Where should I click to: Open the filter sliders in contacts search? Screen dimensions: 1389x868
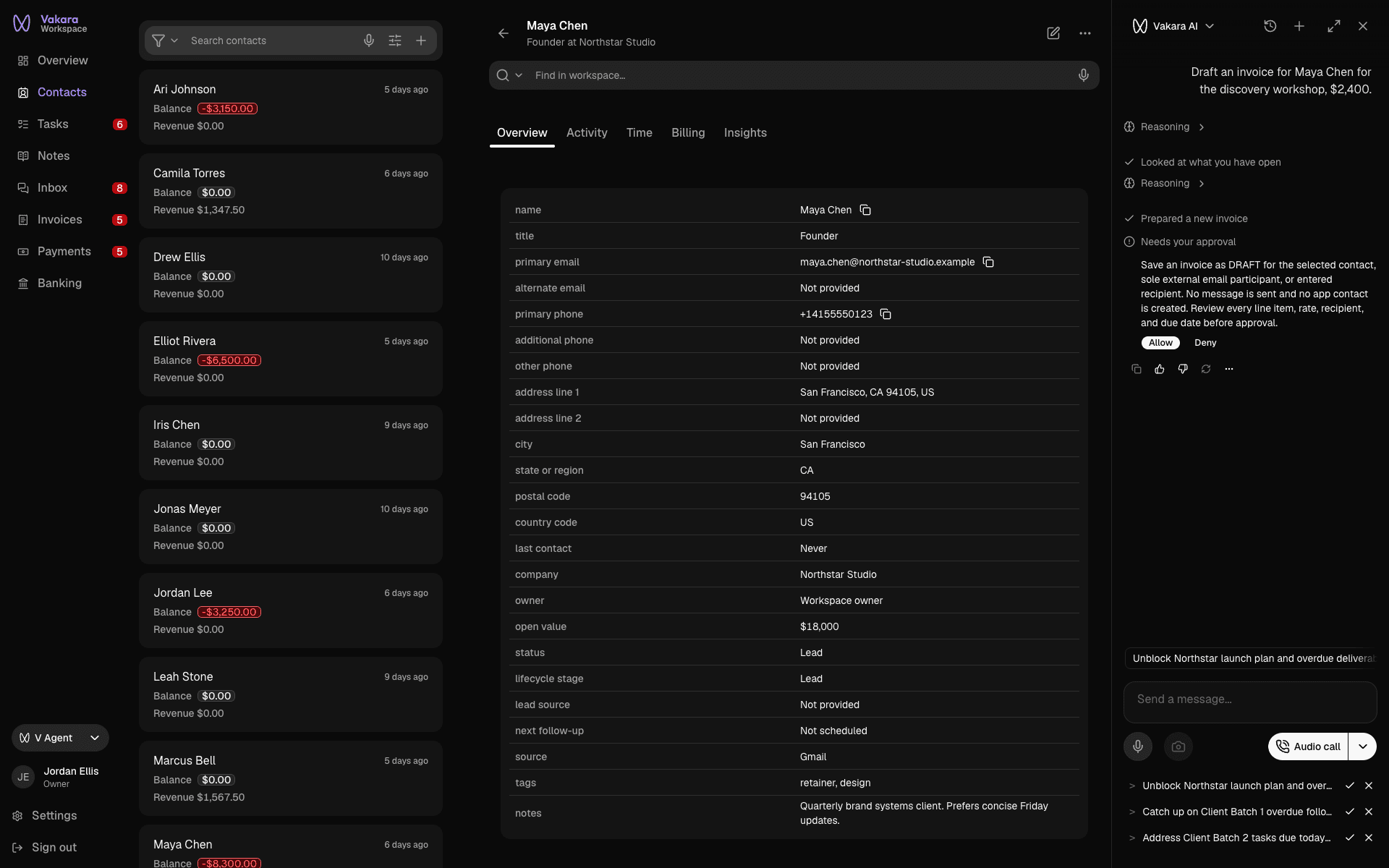(x=395, y=41)
